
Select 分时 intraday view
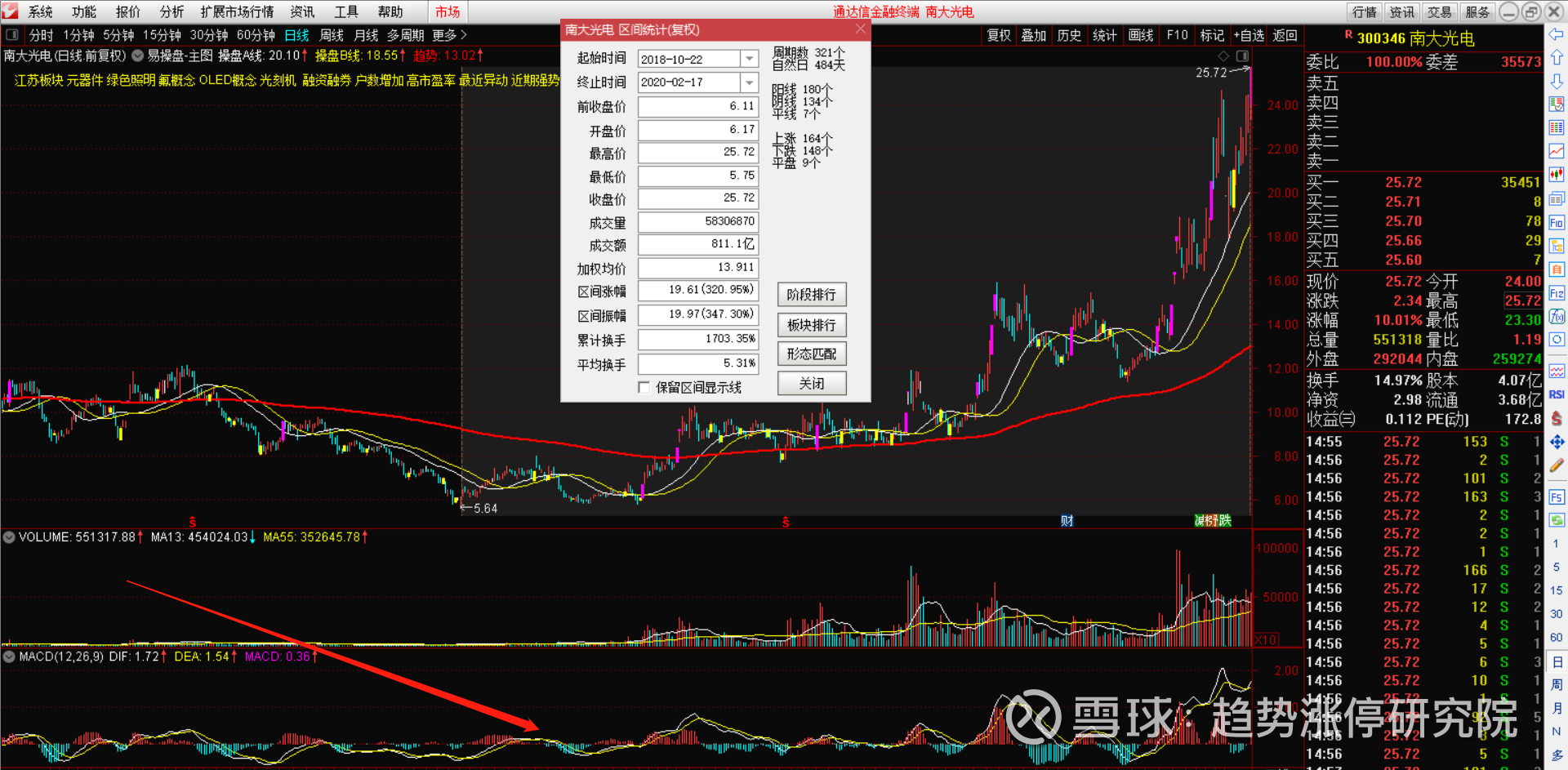(41, 35)
